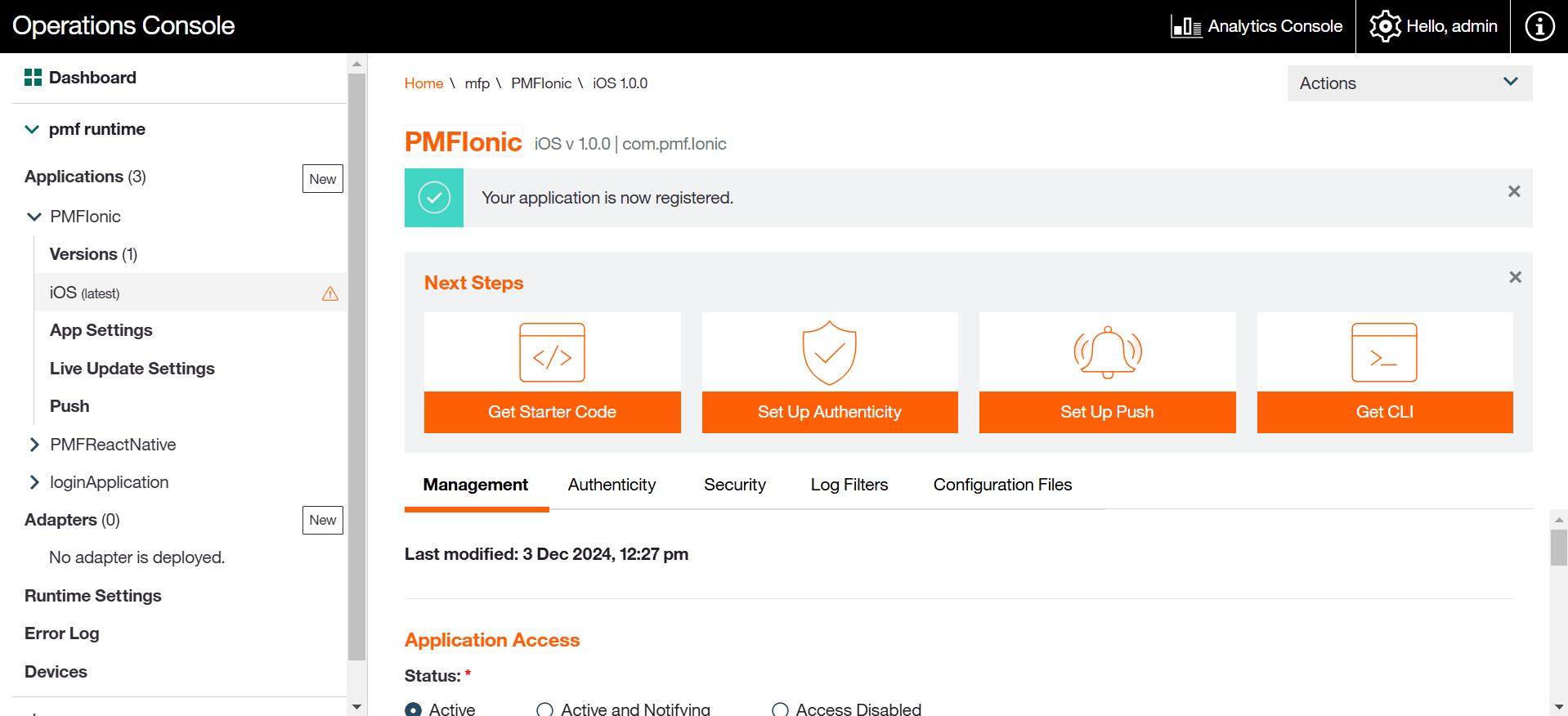Viewport: 1568px width, 716px height.
Task: Expand the PMFReactNative application tree
Action: click(x=34, y=445)
